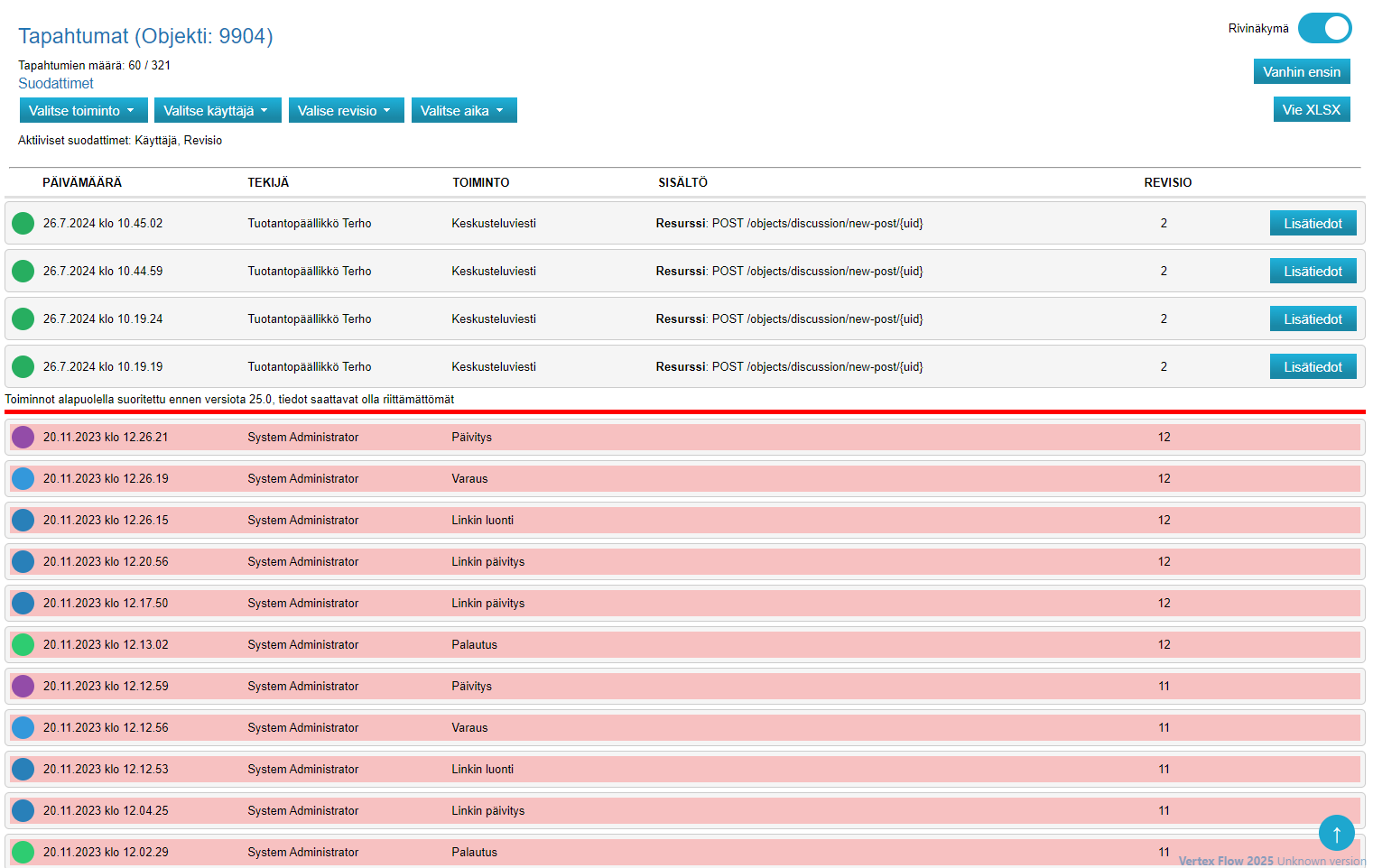Click green dot on 12.13.02 Palautus row

click(23, 645)
